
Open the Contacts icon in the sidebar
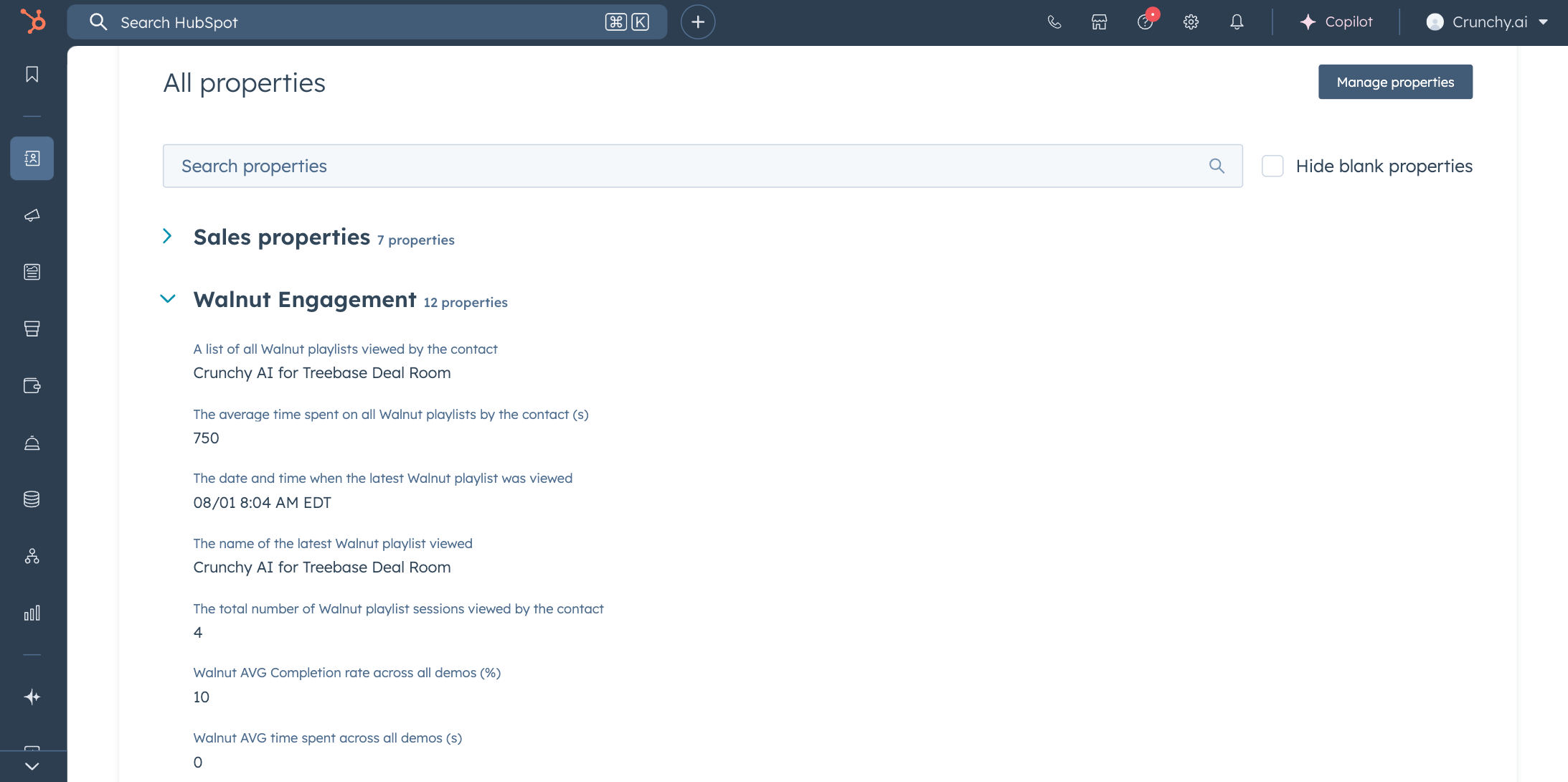pyautogui.click(x=32, y=158)
